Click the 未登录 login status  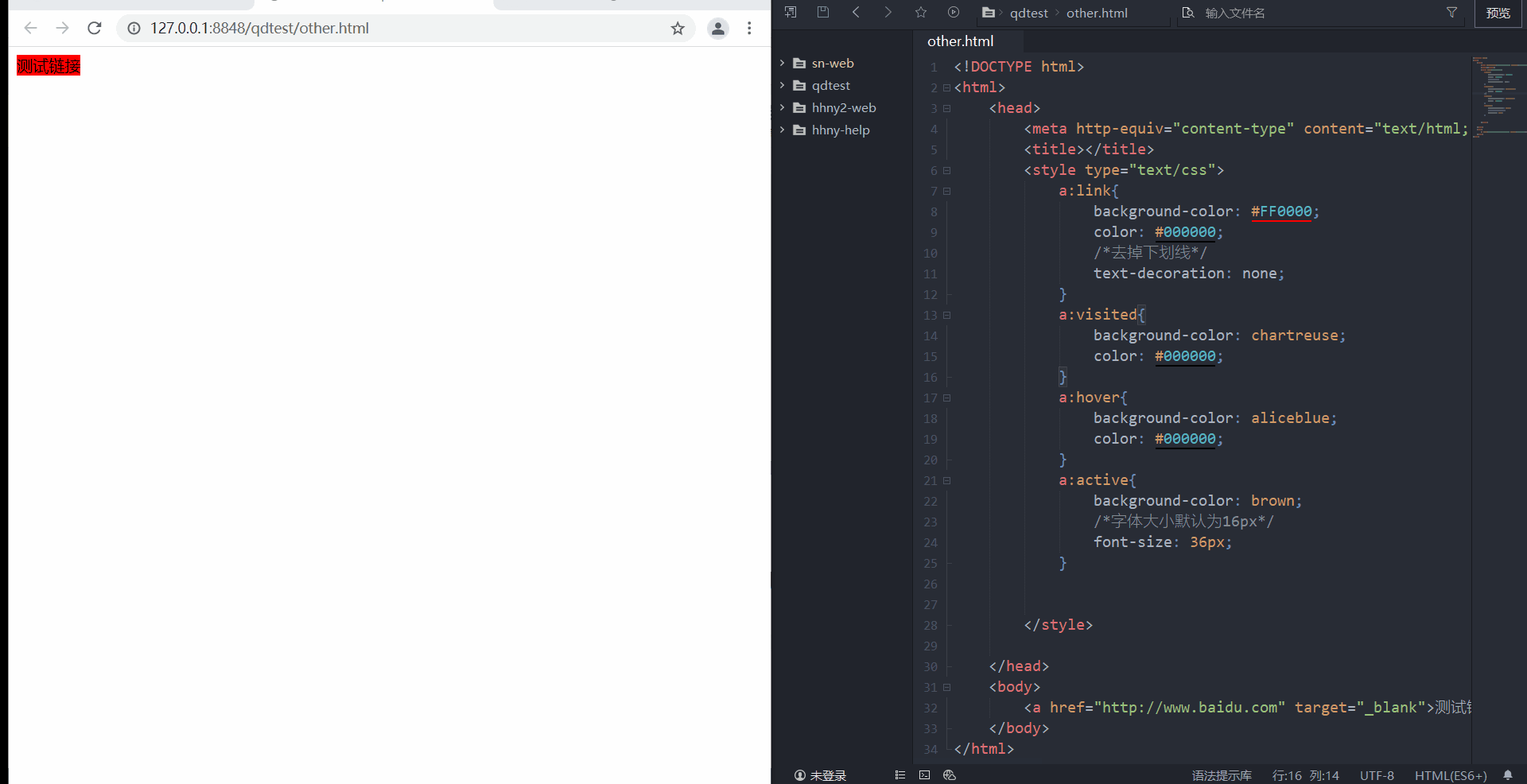click(820, 775)
